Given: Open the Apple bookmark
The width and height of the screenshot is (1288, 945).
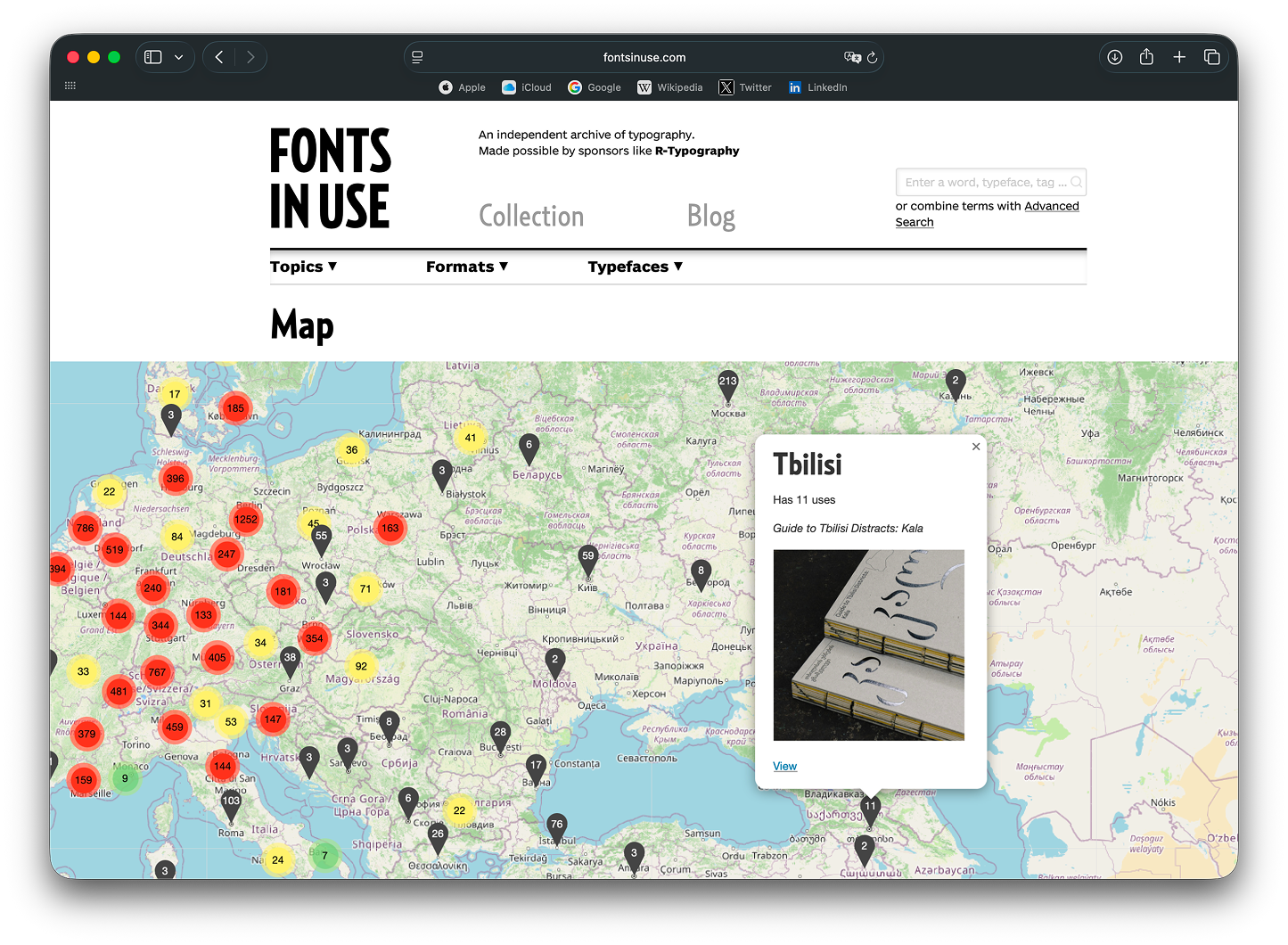Looking at the screenshot, I should pos(462,87).
